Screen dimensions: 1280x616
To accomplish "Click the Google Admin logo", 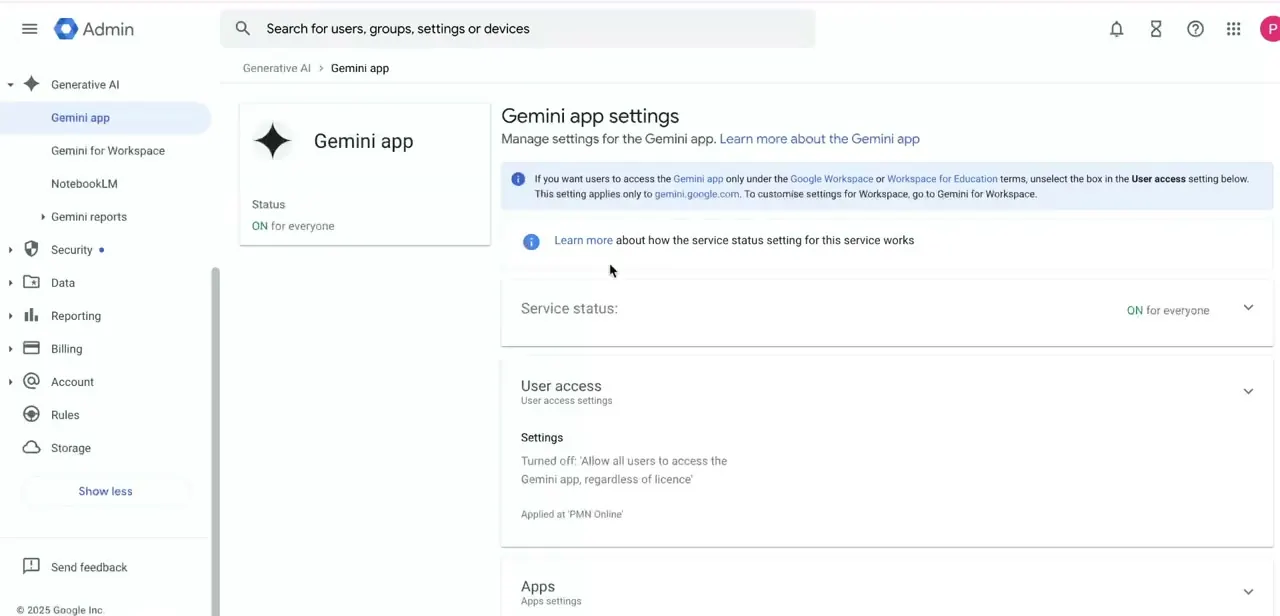I will pos(94,29).
